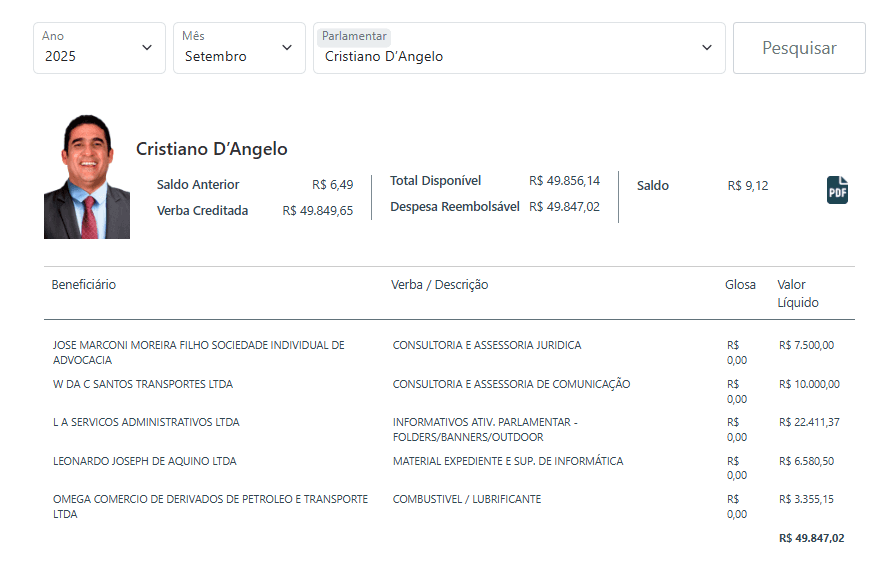This screenshot has height=564, width=896.
Task: Click the Beneficiário column header
Action: tap(84, 285)
